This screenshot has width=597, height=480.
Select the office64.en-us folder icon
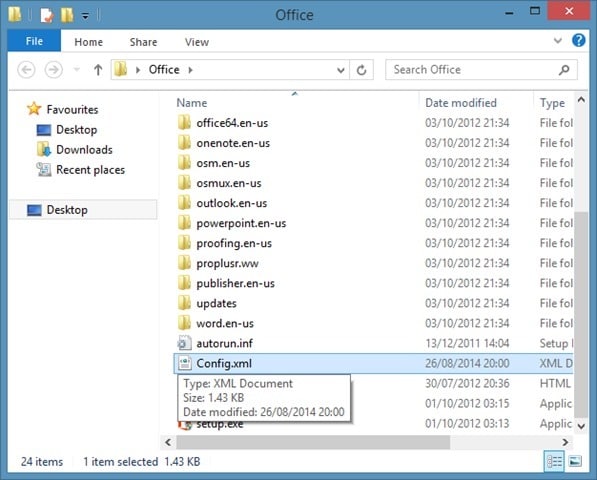click(185, 123)
